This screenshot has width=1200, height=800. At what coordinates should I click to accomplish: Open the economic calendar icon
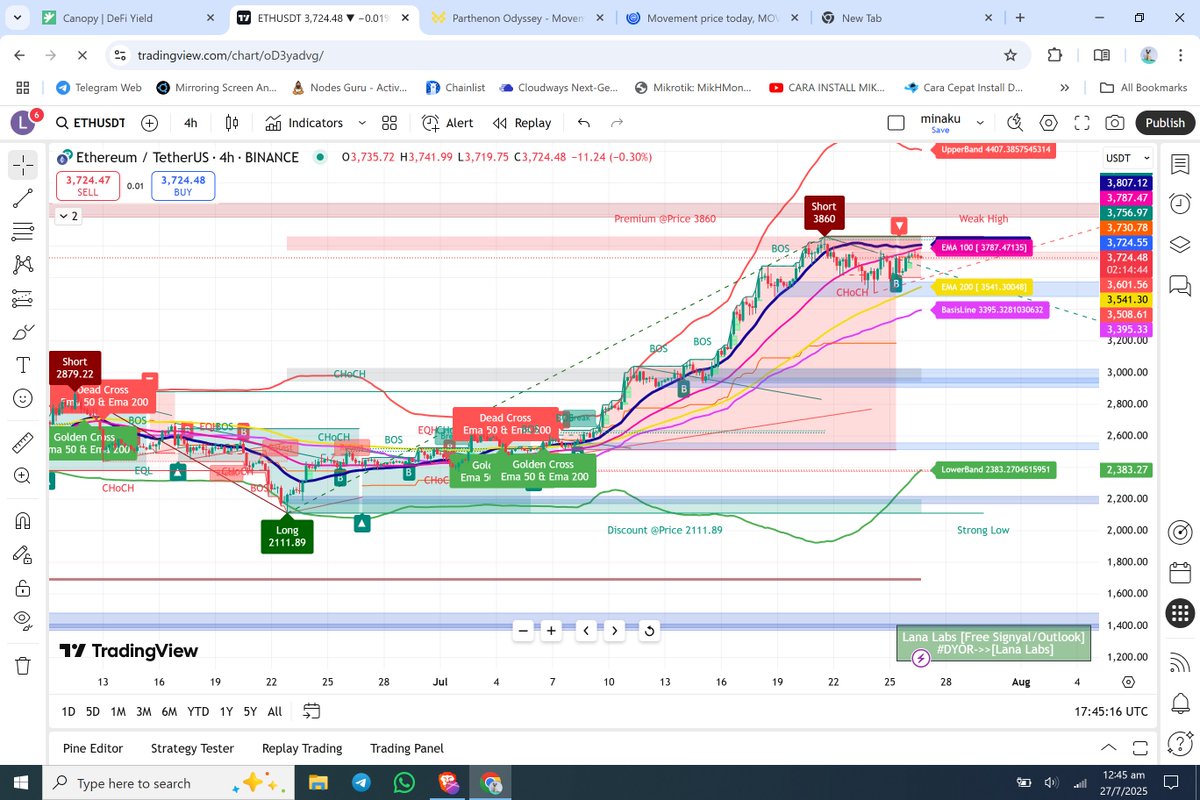[x=1180, y=573]
